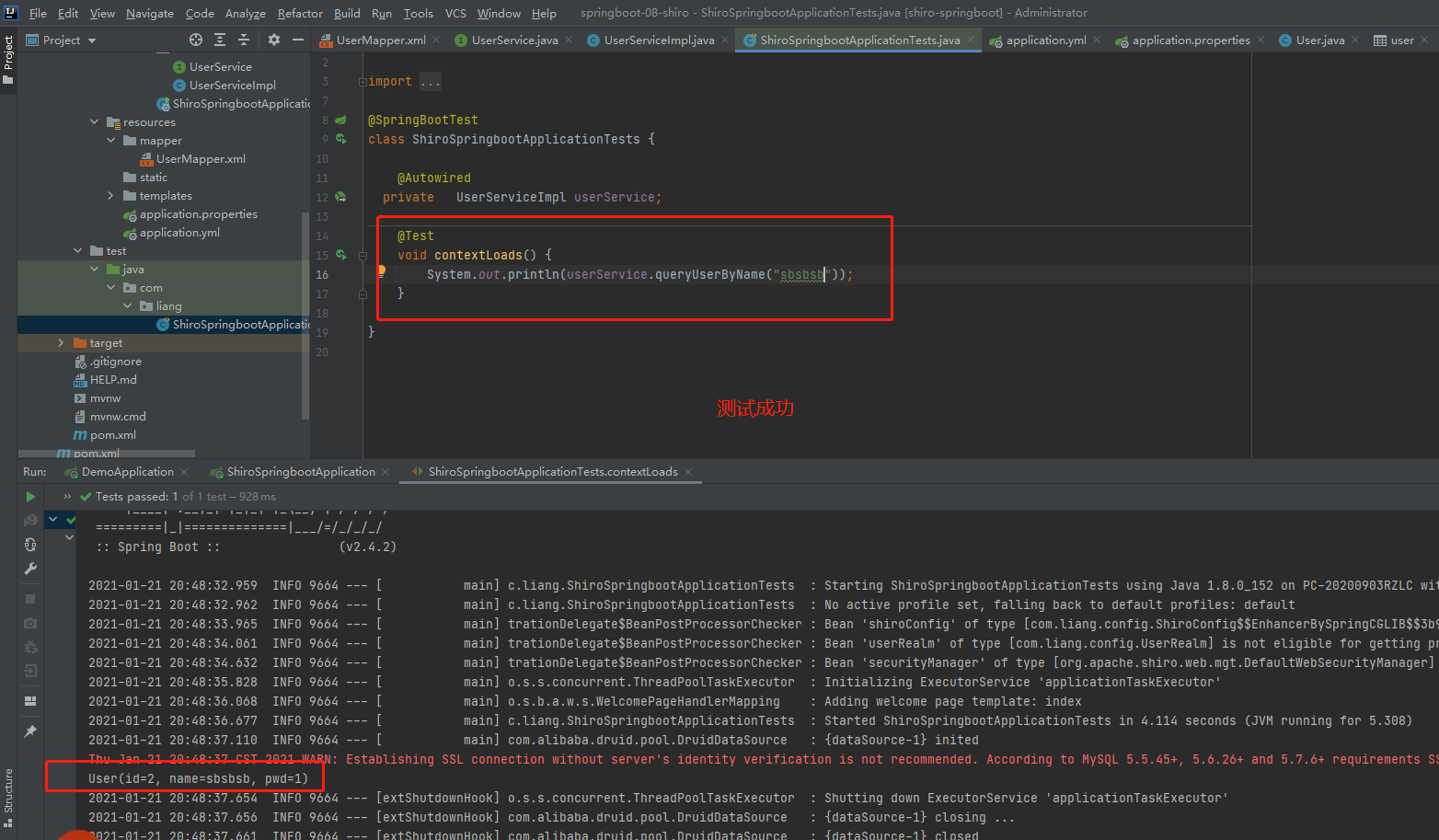Click the Project tree vertical scrollbar
The height and width of the screenshot is (840, 1439).
[305, 316]
